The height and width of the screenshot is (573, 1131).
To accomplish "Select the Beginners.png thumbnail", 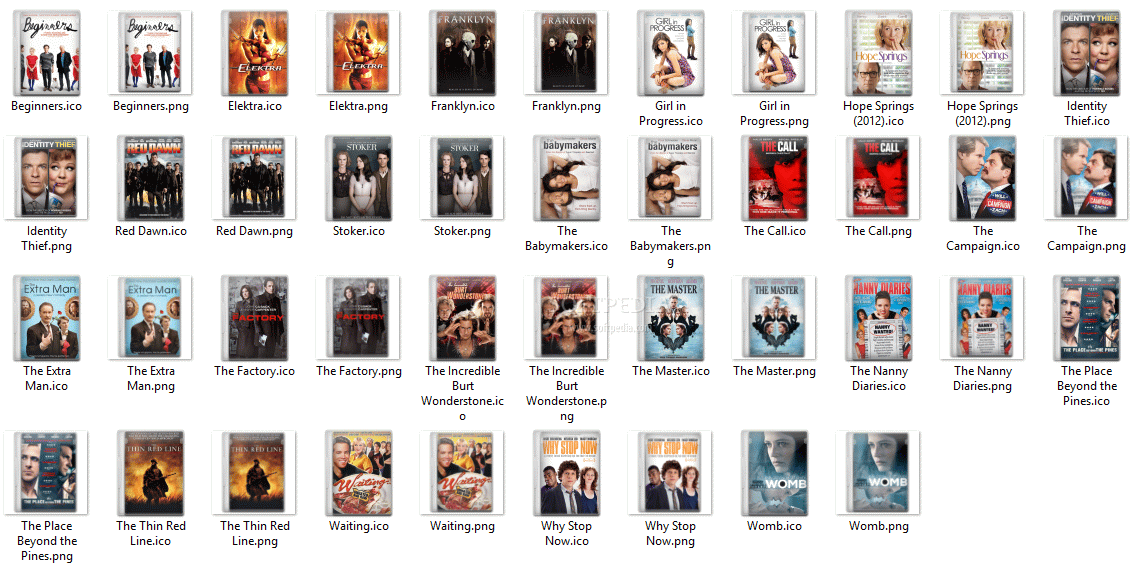I will pyautogui.click(x=150, y=53).
